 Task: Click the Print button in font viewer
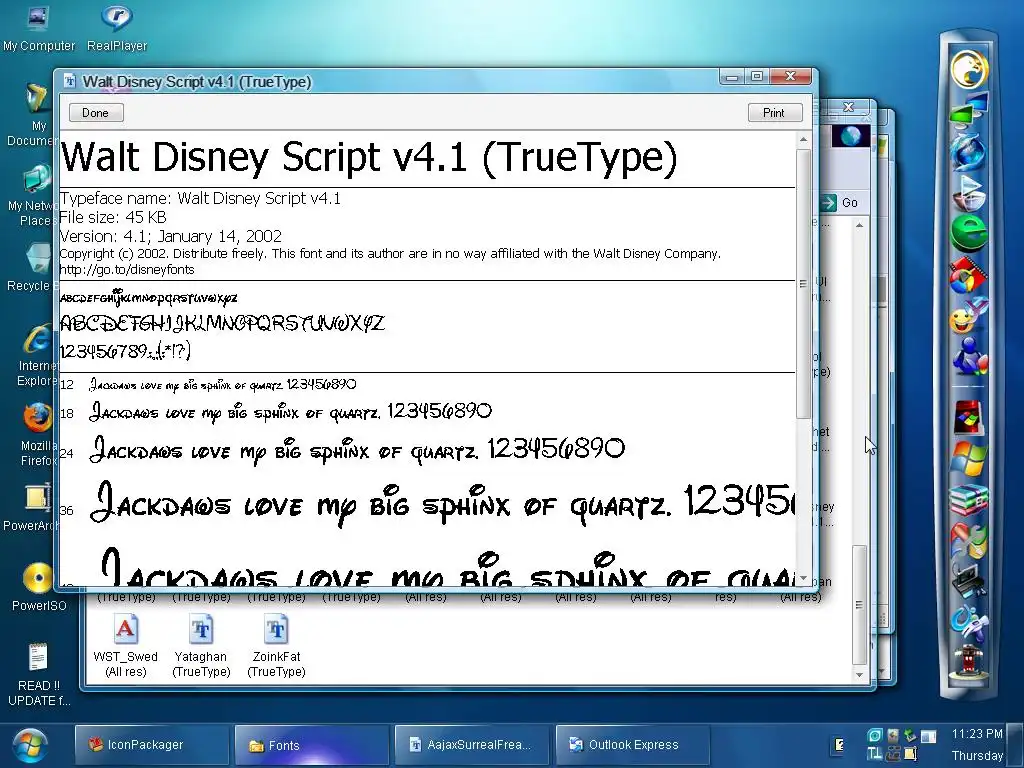pos(775,112)
